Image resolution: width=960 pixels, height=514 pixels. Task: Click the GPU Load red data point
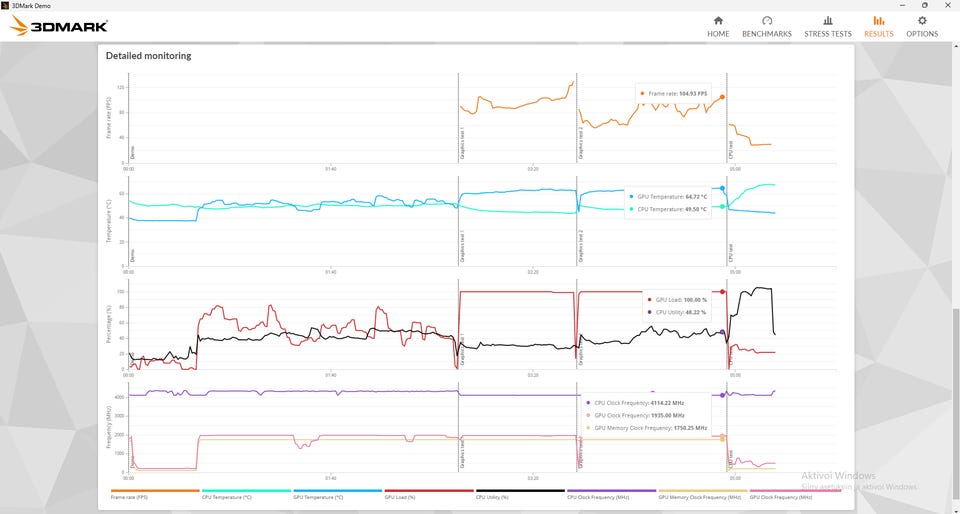pyautogui.click(x=722, y=292)
